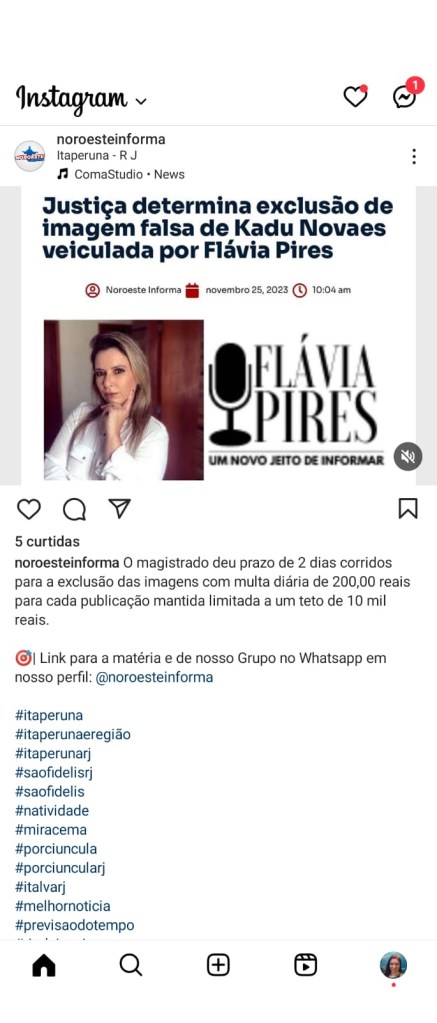Like the post with heart icon
The image size is (437, 1023).
click(28, 509)
